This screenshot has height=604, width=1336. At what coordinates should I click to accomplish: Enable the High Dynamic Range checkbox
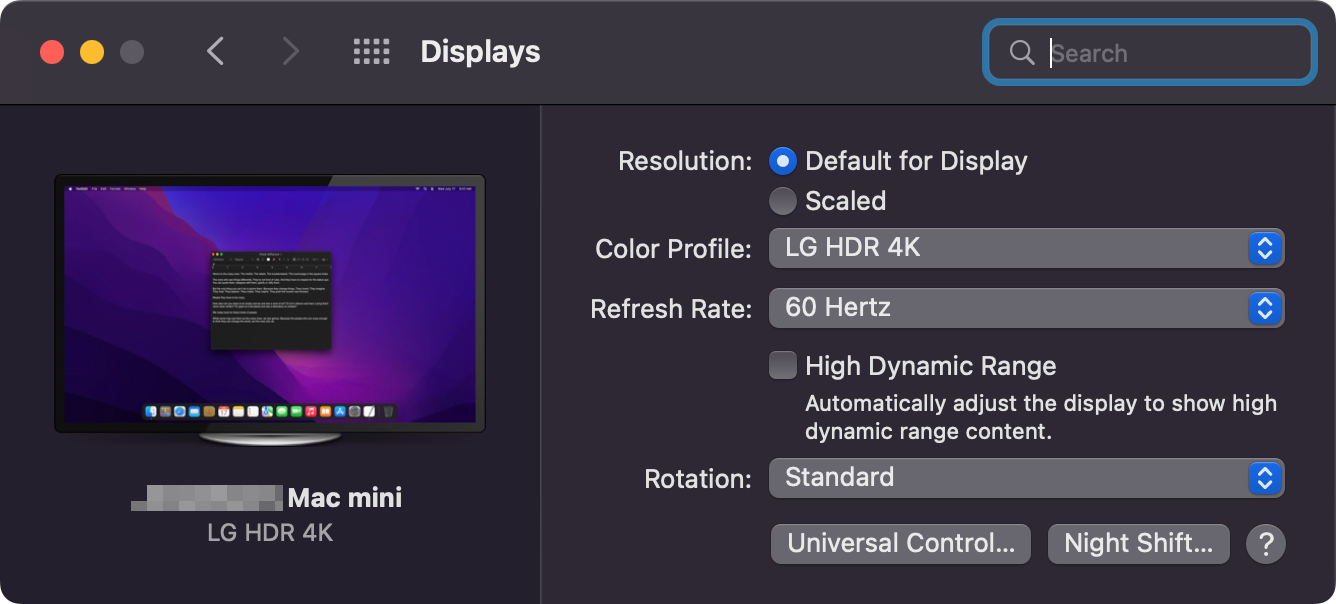click(x=783, y=366)
